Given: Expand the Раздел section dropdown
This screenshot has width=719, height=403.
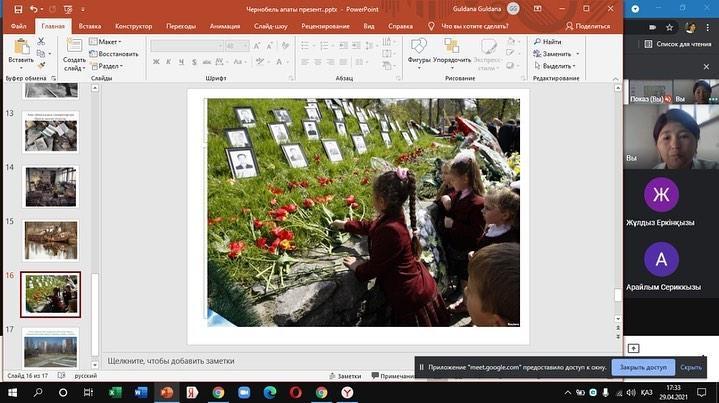Looking at the screenshot, I should [x=109, y=66].
